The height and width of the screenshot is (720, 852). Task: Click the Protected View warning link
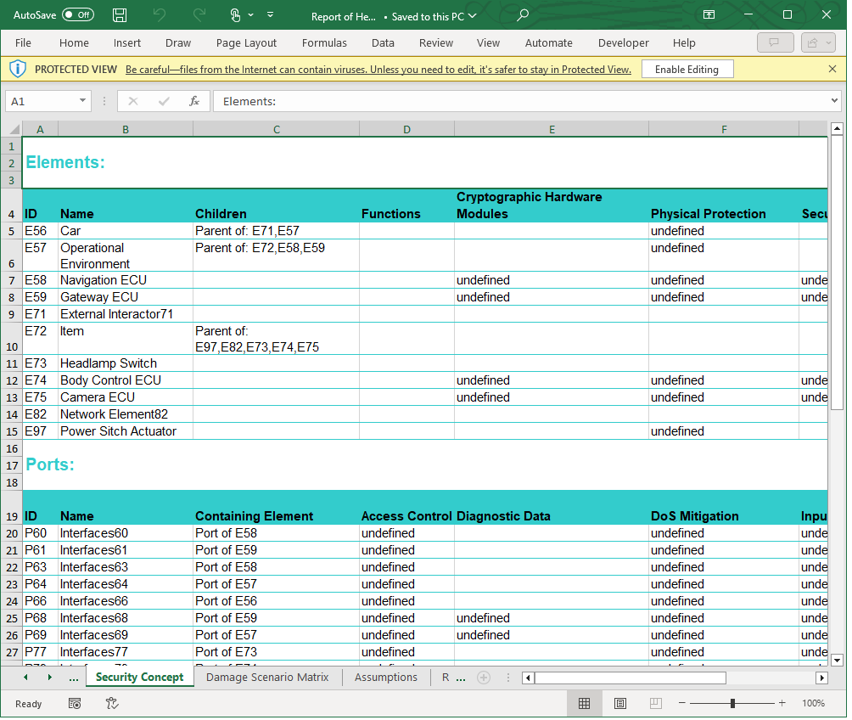coord(378,69)
